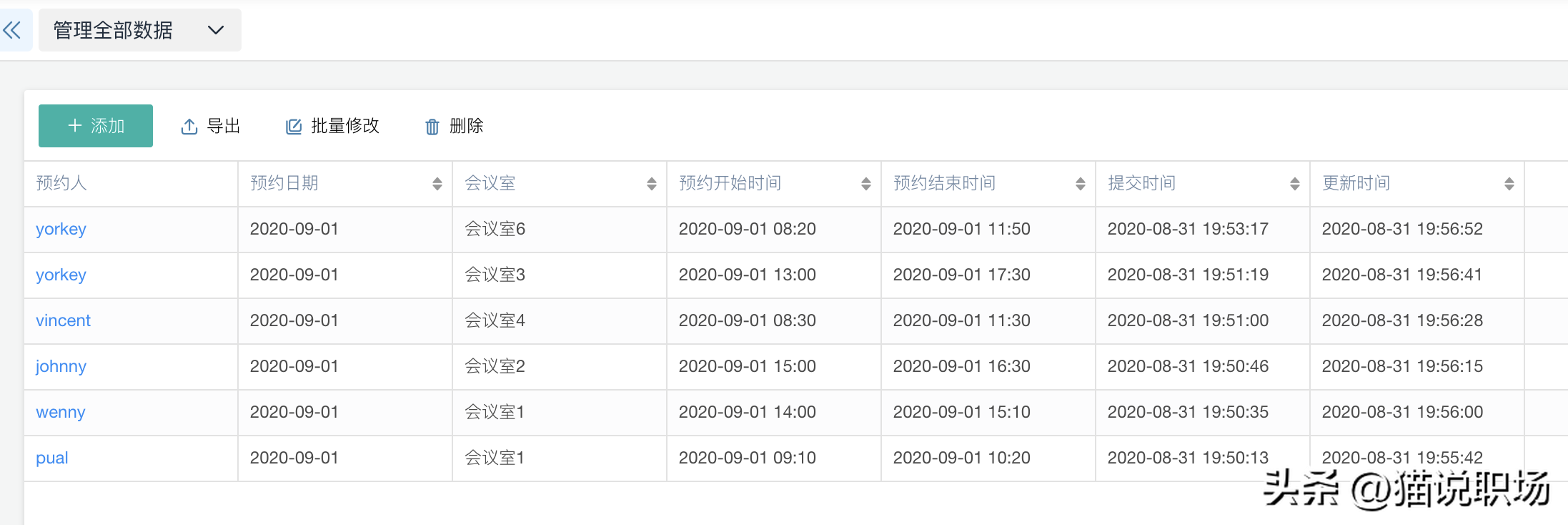This screenshot has width=1568, height=525.
Task: Open the pual booking record
Action: (x=52, y=458)
